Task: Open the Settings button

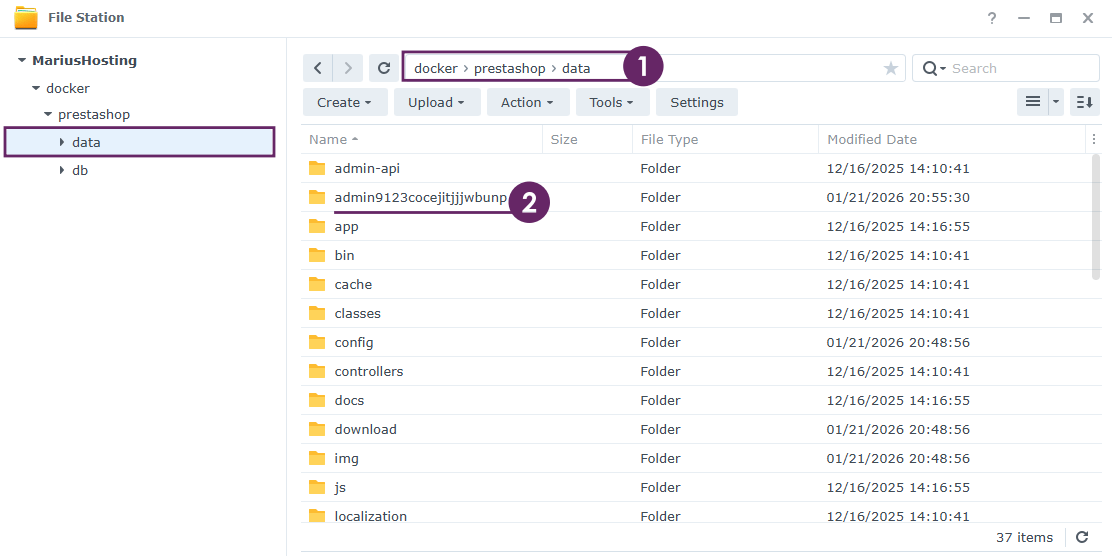Action: coord(697,102)
